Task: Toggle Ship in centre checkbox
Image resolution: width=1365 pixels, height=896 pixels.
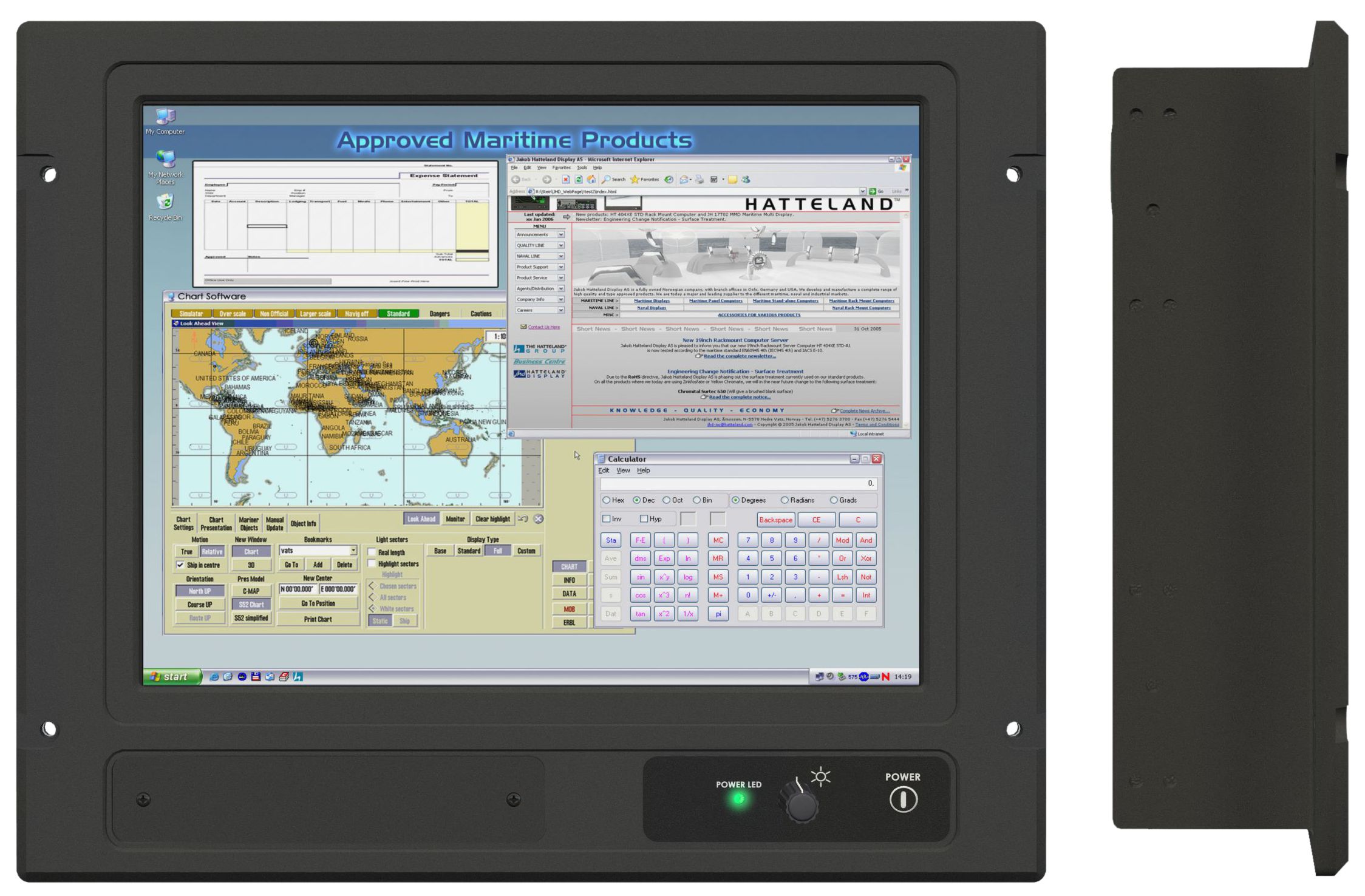Action: [x=180, y=565]
